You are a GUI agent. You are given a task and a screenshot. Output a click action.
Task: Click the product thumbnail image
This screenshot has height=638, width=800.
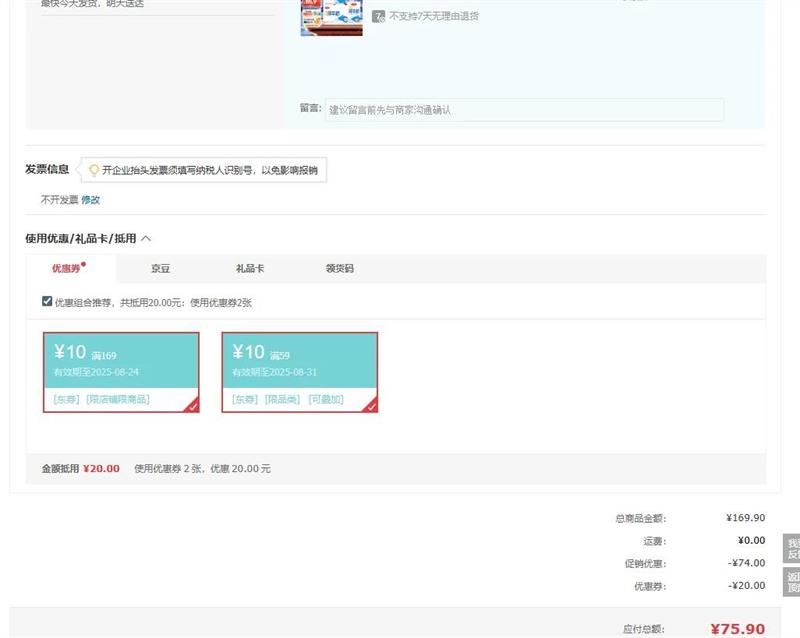[x=331, y=18]
